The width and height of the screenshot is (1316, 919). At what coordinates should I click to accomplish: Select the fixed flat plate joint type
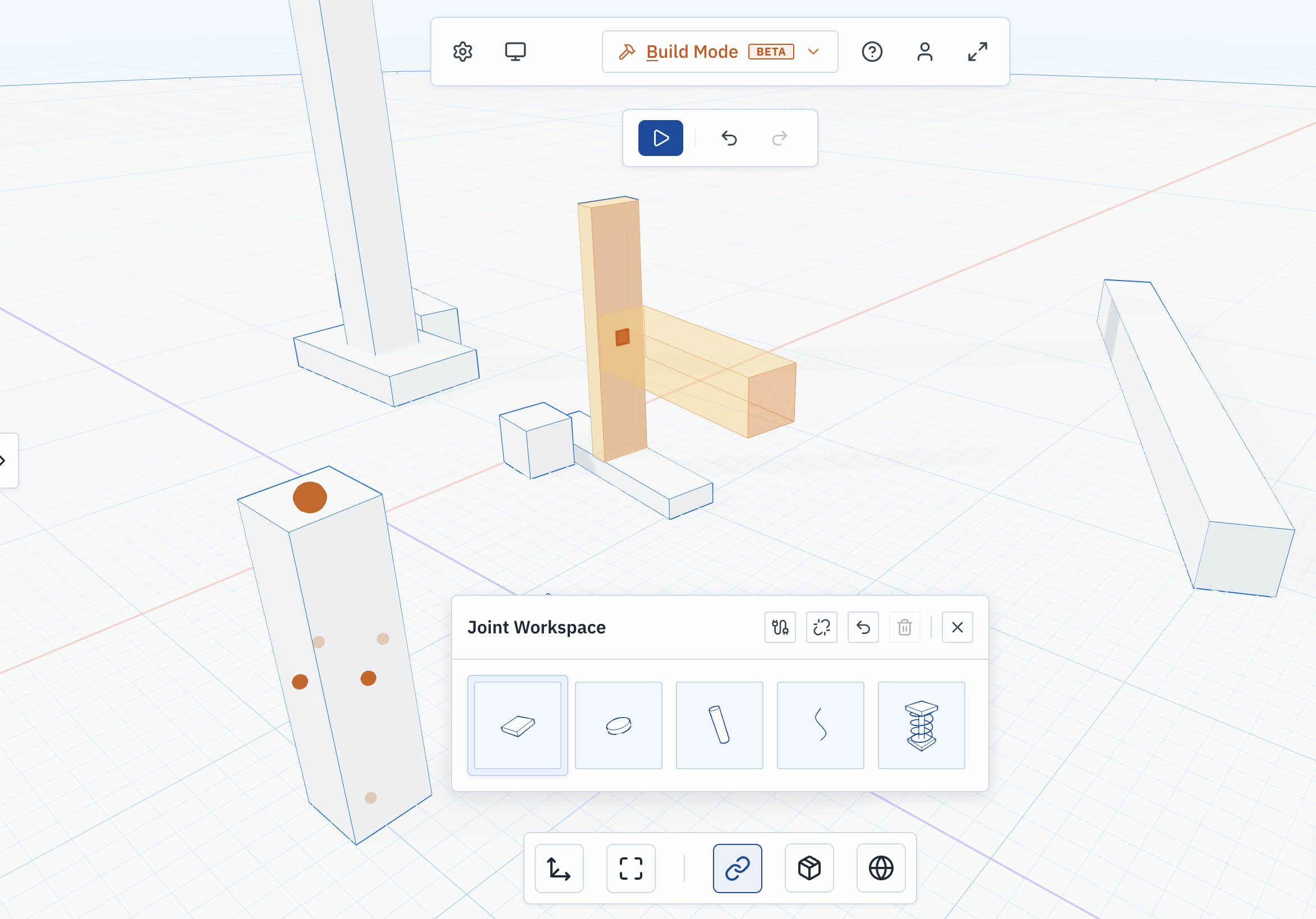[x=518, y=725]
